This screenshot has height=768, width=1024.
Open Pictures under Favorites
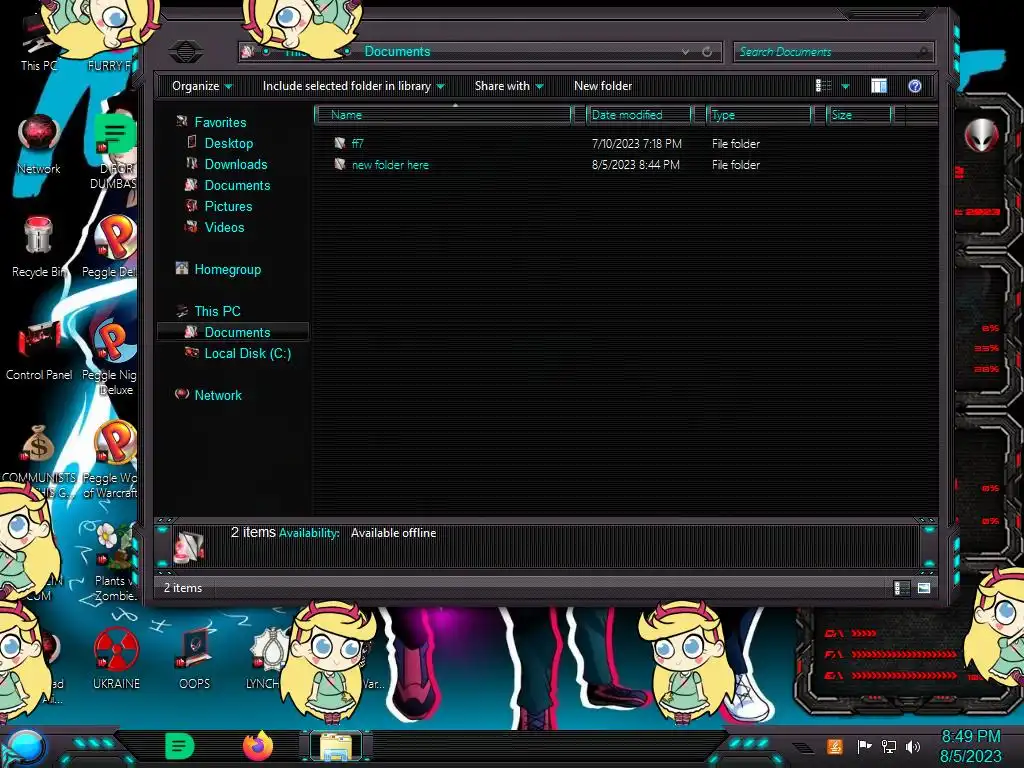tap(228, 206)
